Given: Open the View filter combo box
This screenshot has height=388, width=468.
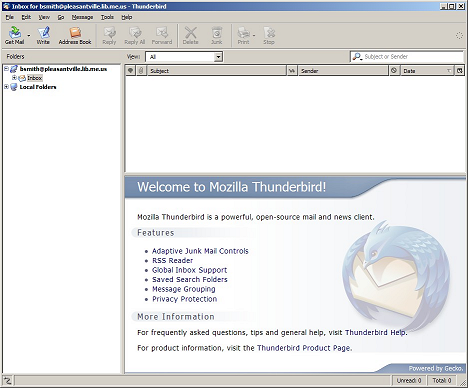Looking at the screenshot, I should (x=184, y=57).
